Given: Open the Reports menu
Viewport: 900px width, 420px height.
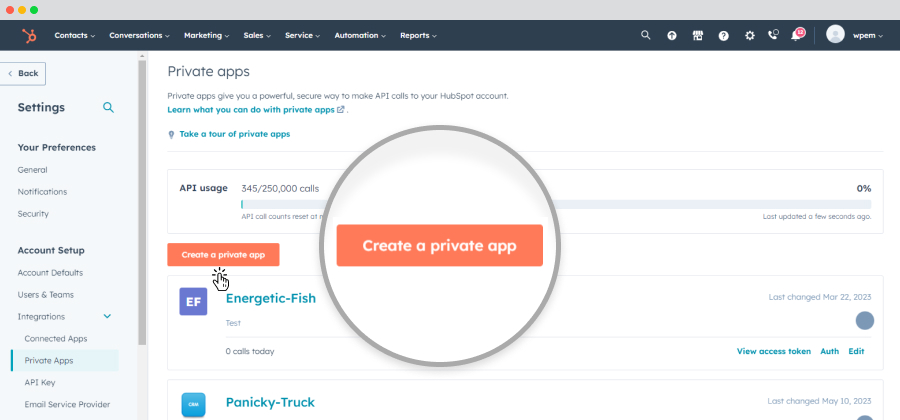Looking at the screenshot, I should coord(418,36).
